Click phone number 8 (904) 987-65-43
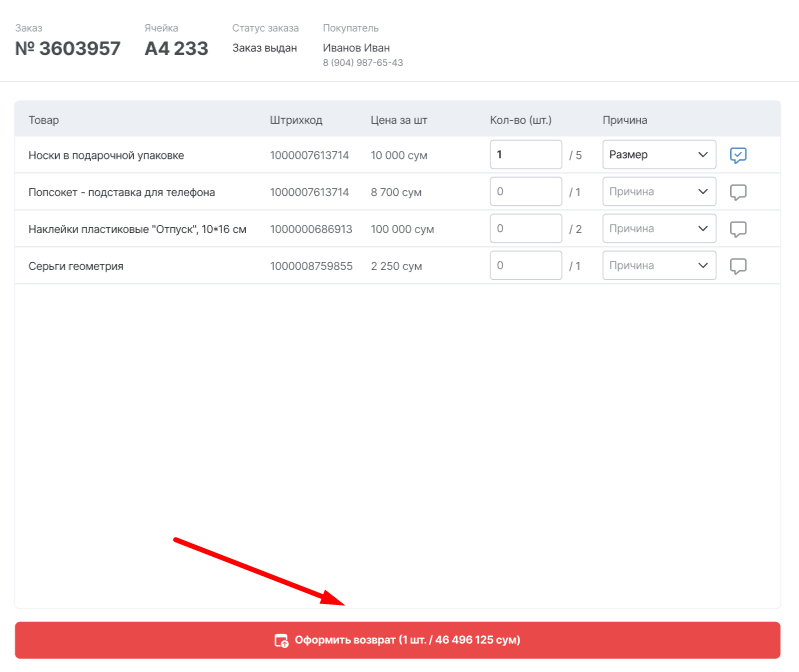The height and width of the screenshot is (672, 799). point(363,63)
